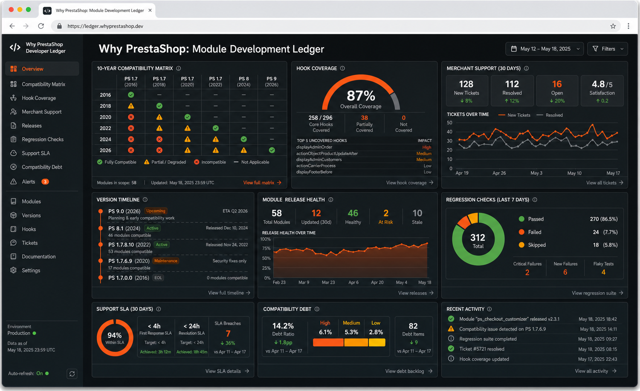Open the View releases link
The image size is (640, 391).
[416, 293]
